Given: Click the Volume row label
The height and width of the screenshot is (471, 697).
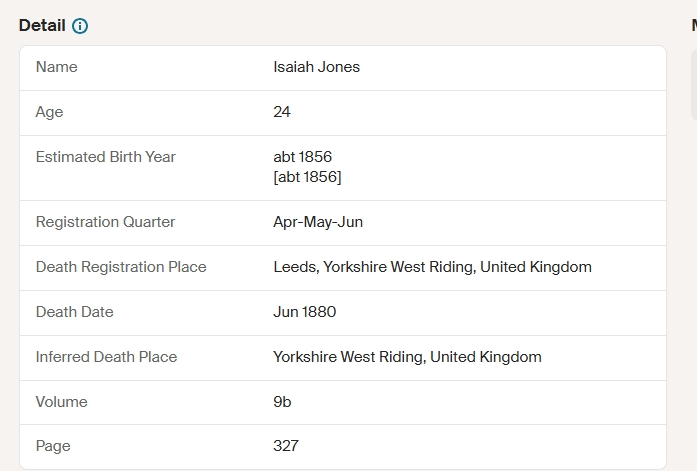Looking at the screenshot, I should [62, 402].
